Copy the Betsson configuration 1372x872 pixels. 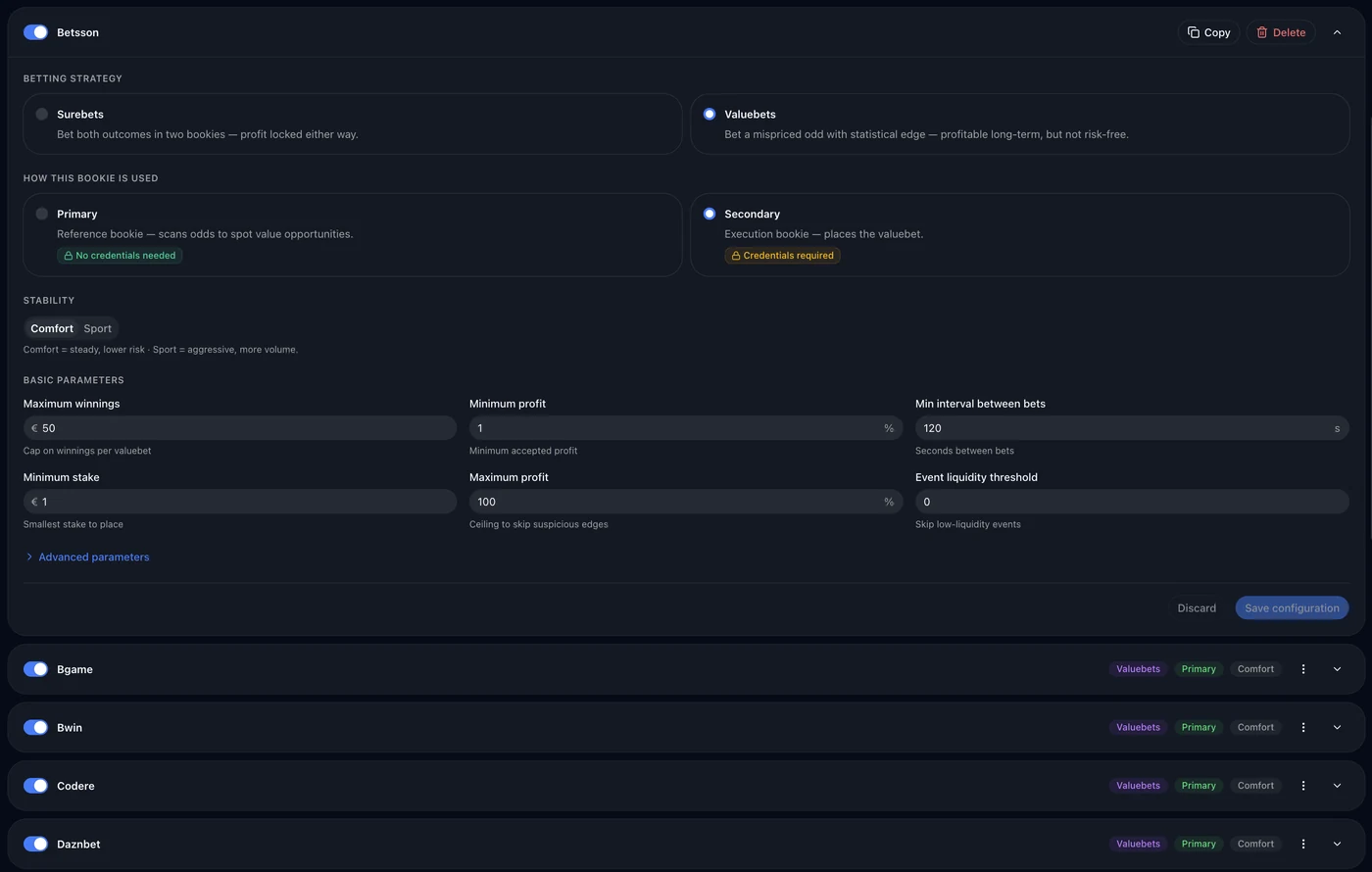pos(1208,32)
